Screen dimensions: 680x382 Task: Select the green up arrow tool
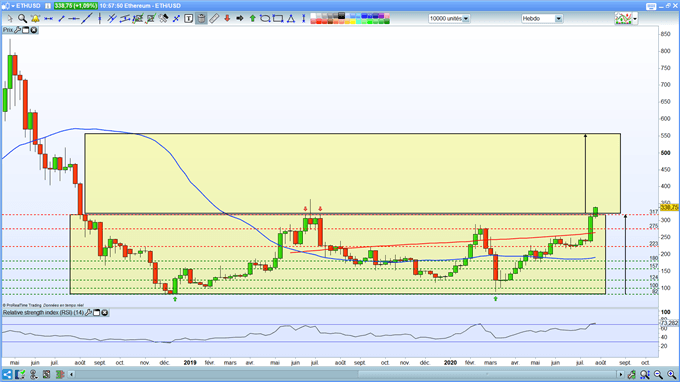pyautogui.click(x=252, y=19)
